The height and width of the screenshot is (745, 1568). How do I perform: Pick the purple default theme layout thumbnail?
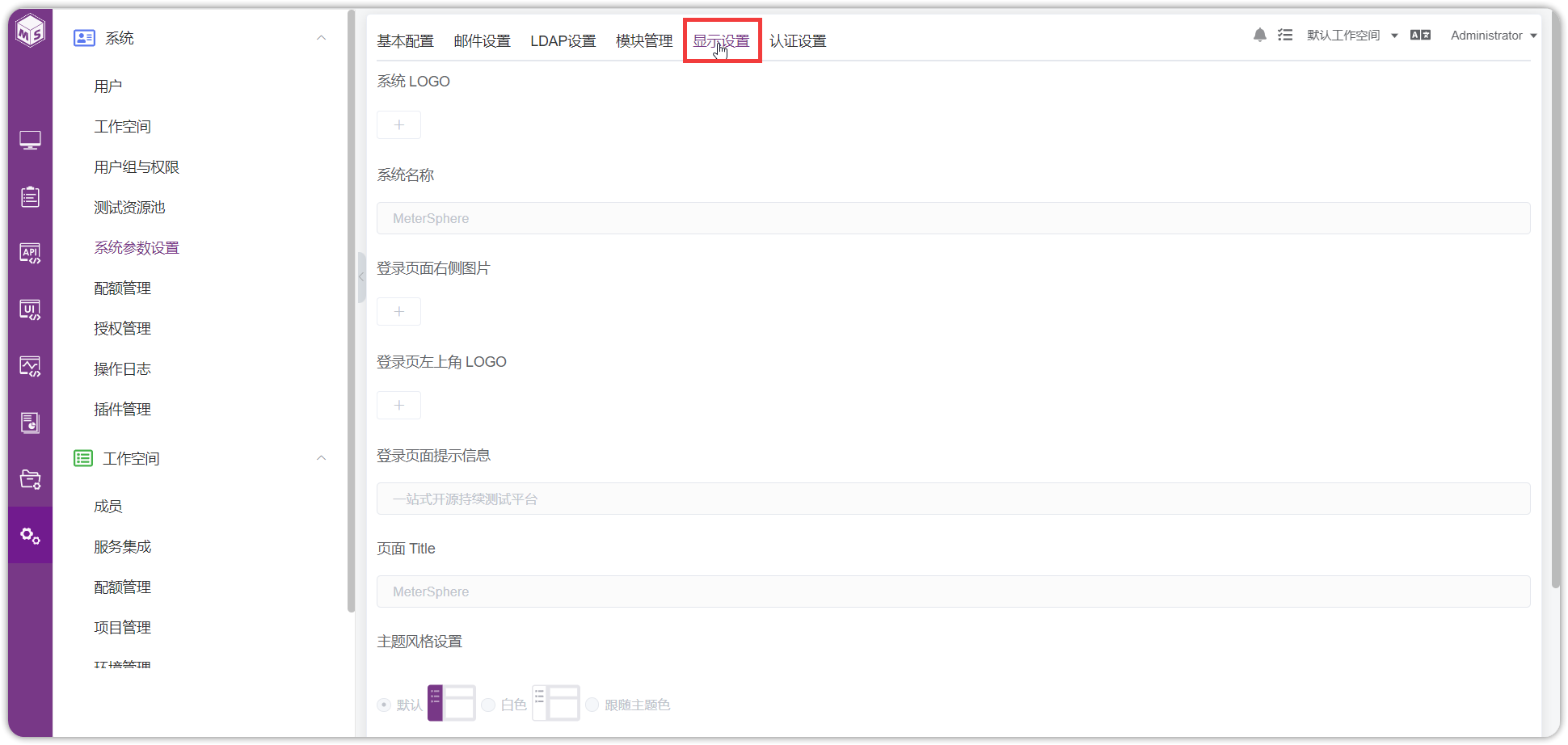pos(452,703)
